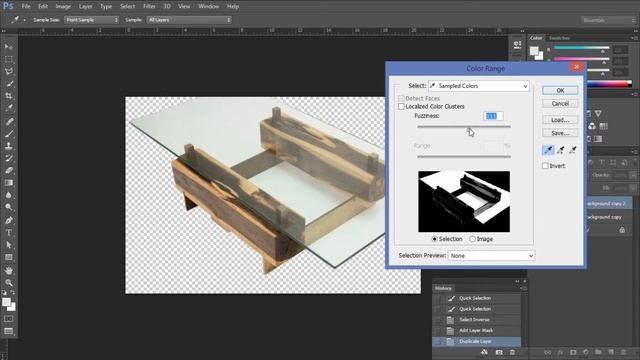Open the layer Opacity dropdown arrow
The height and width of the screenshot is (360, 640).
click(633, 175)
